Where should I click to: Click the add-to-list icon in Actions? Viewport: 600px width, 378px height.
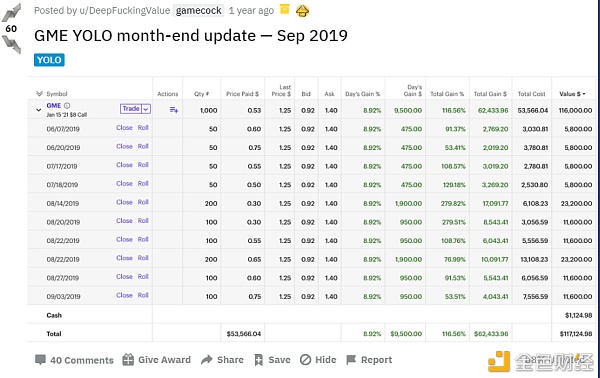click(174, 110)
